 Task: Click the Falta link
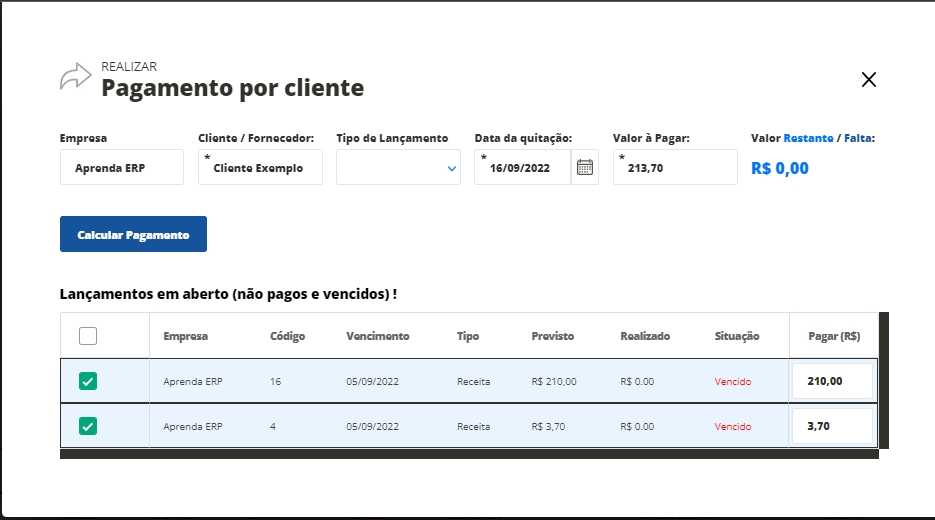pyautogui.click(x=858, y=138)
